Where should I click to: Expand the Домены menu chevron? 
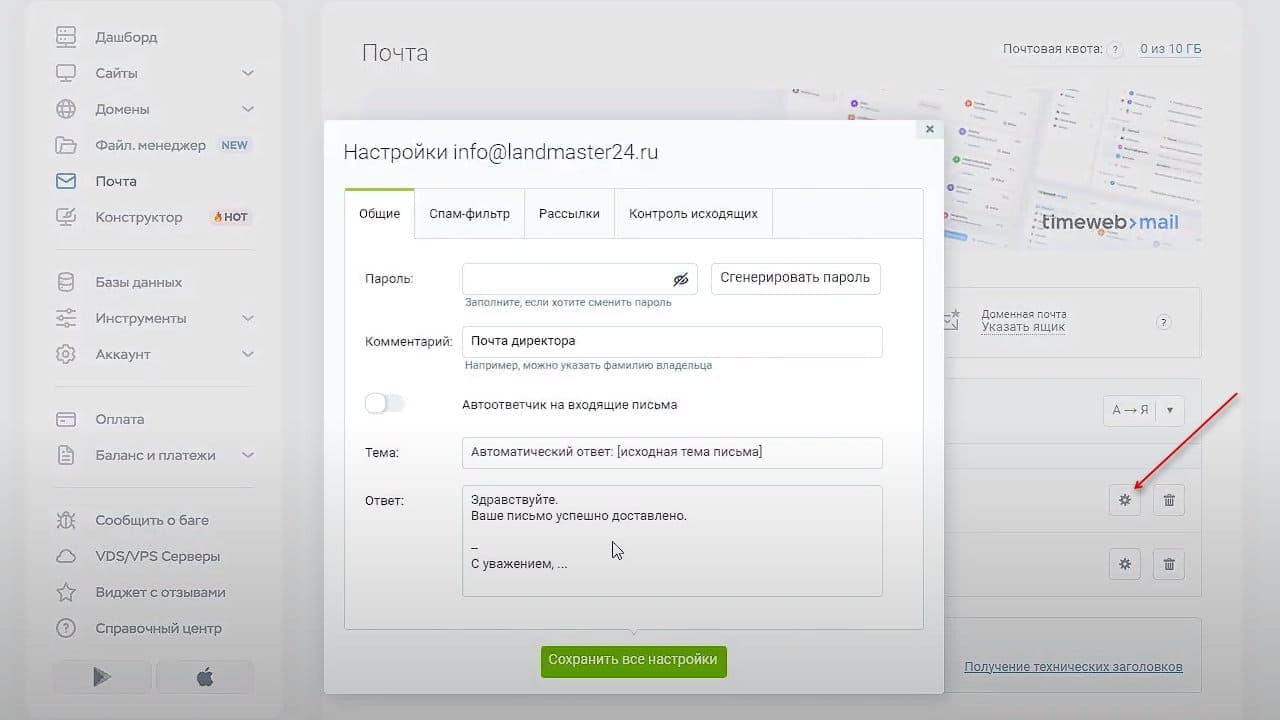[x=248, y=109]
